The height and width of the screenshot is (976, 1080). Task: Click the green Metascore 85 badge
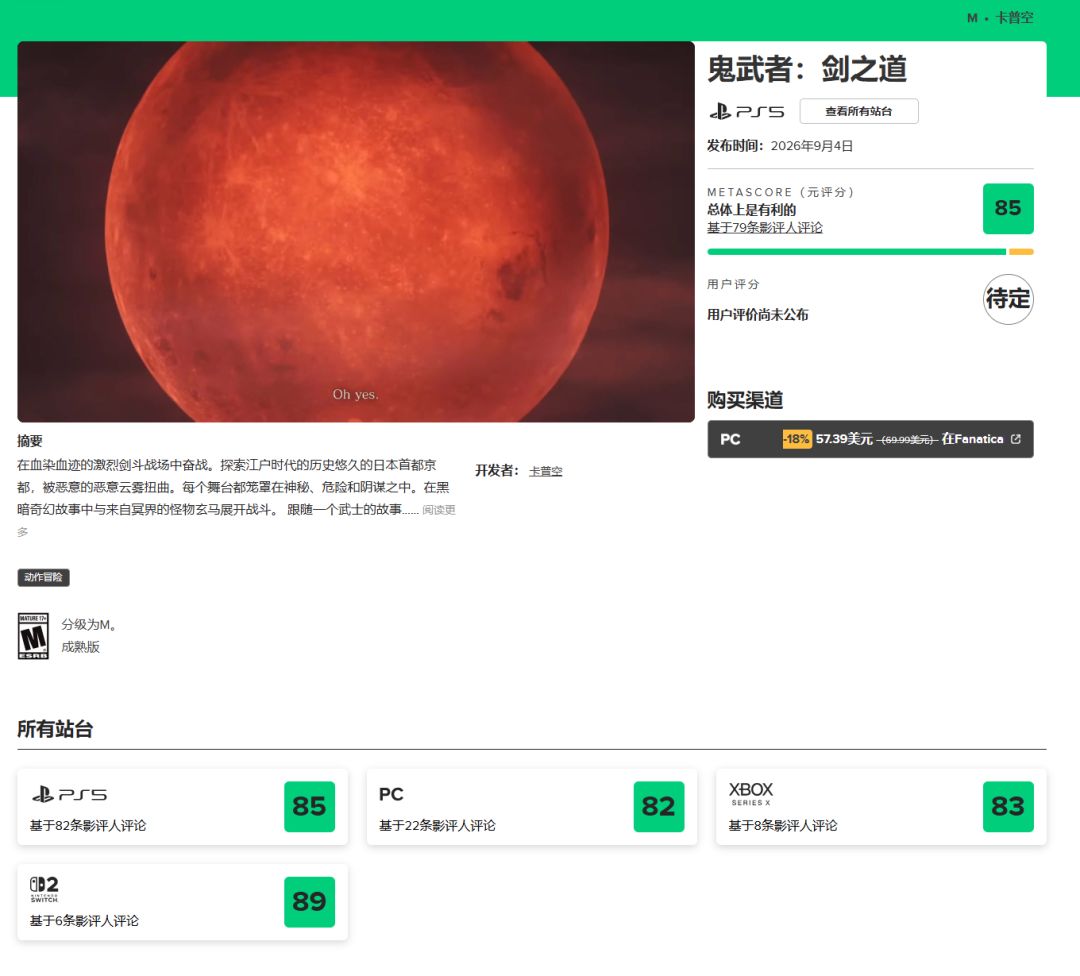(x=1008, y=209)
